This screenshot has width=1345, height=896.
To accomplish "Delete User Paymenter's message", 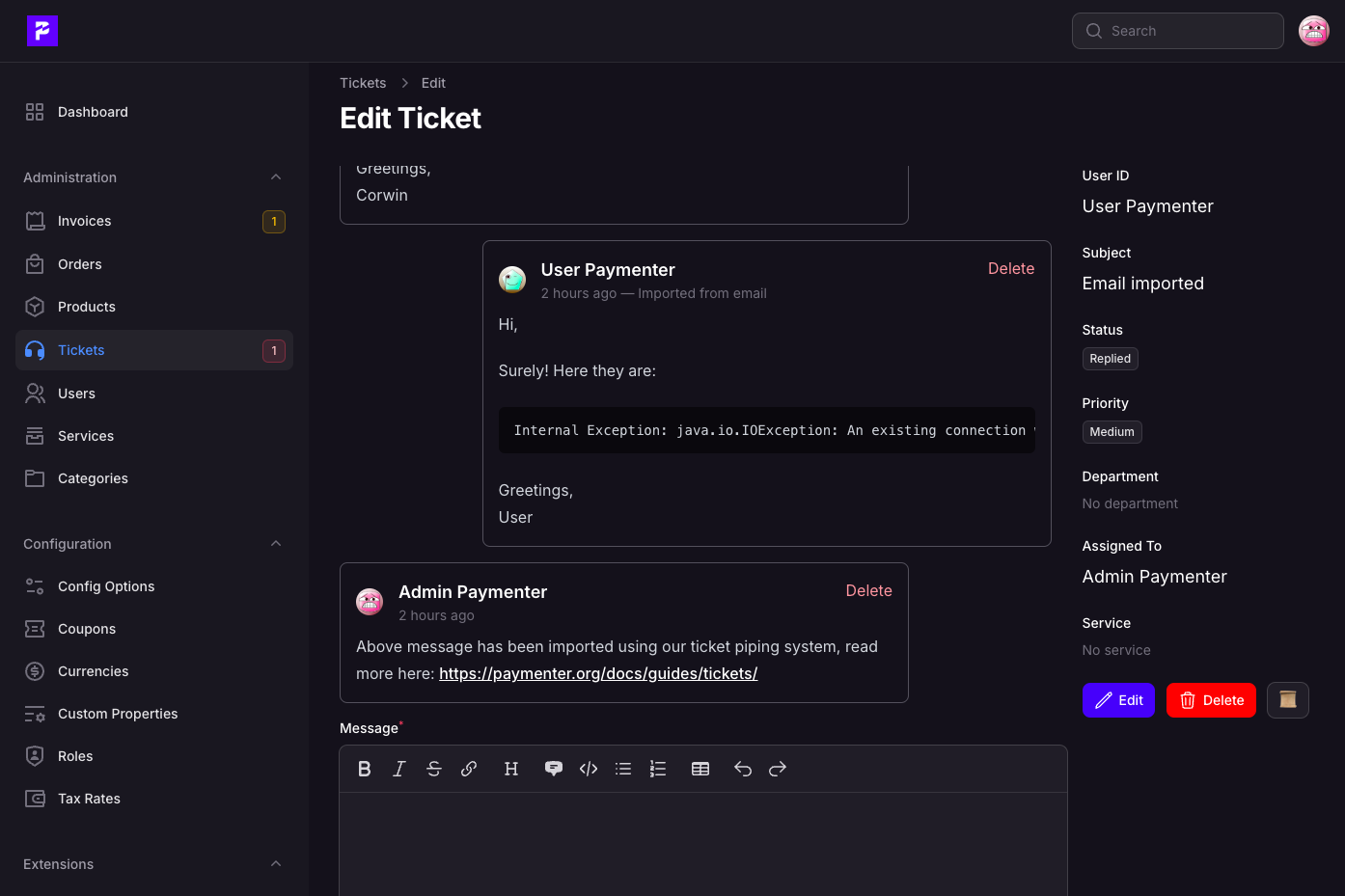I will click(1011, 269).
